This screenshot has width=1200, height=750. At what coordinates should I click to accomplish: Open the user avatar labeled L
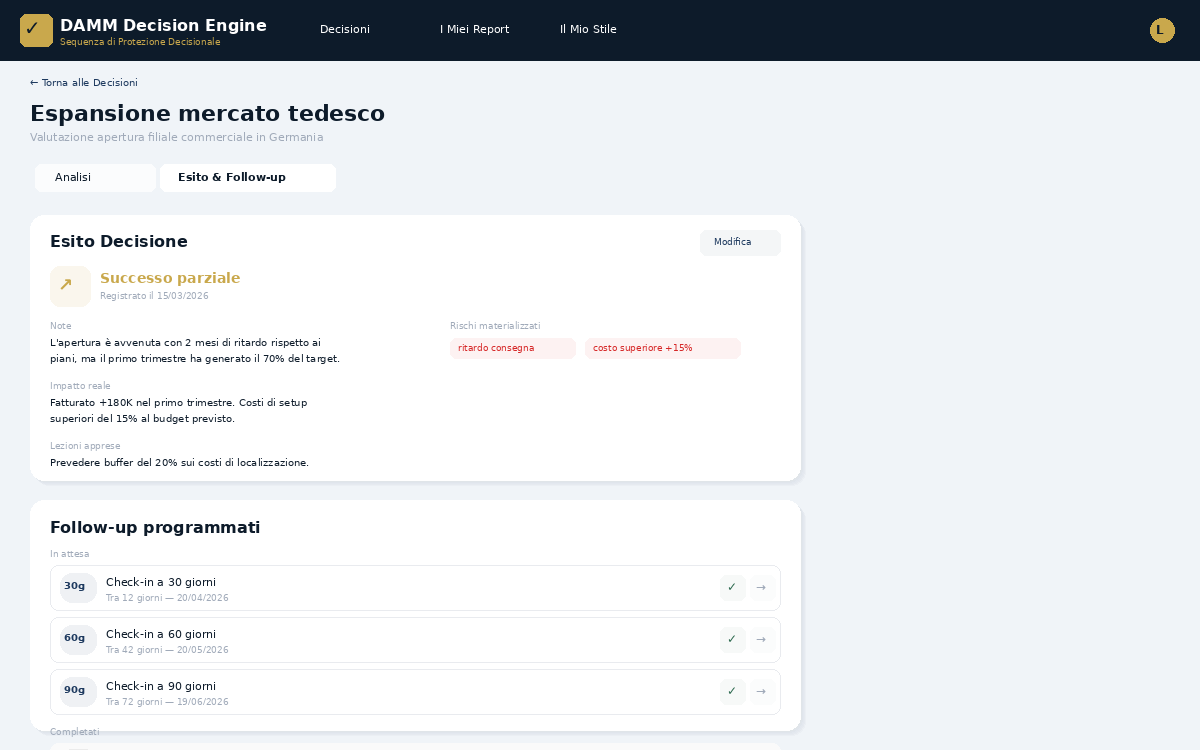1162,30
